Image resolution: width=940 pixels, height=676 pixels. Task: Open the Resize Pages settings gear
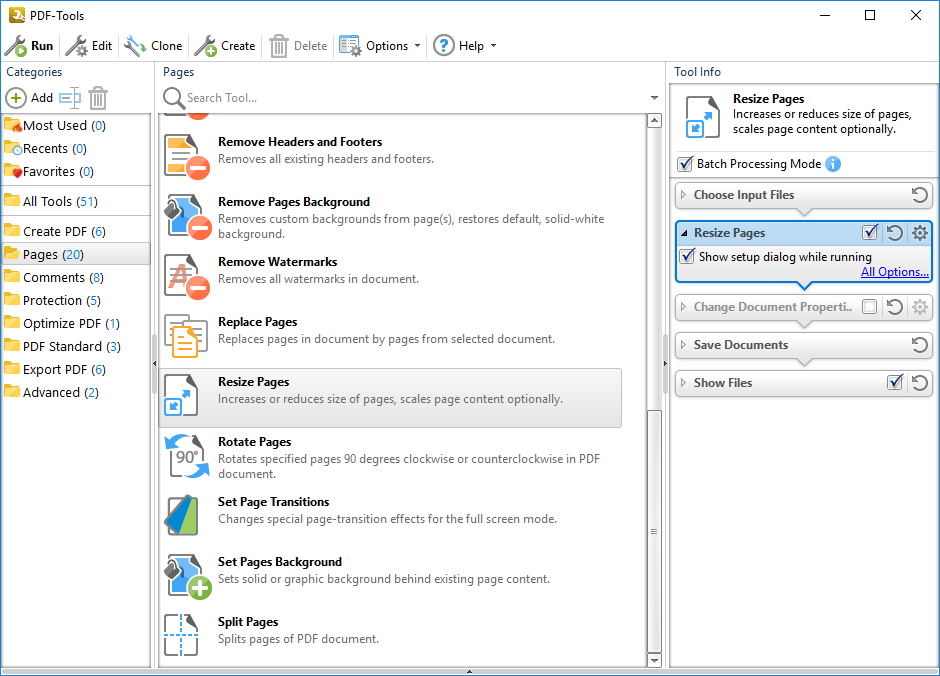tap(920, 233)
